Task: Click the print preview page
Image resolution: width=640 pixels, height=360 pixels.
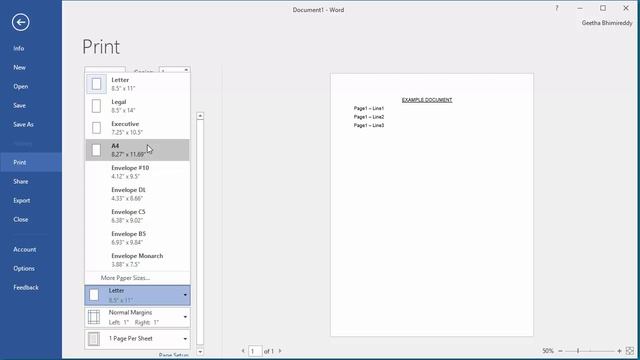Action: (x=432, y=205)
